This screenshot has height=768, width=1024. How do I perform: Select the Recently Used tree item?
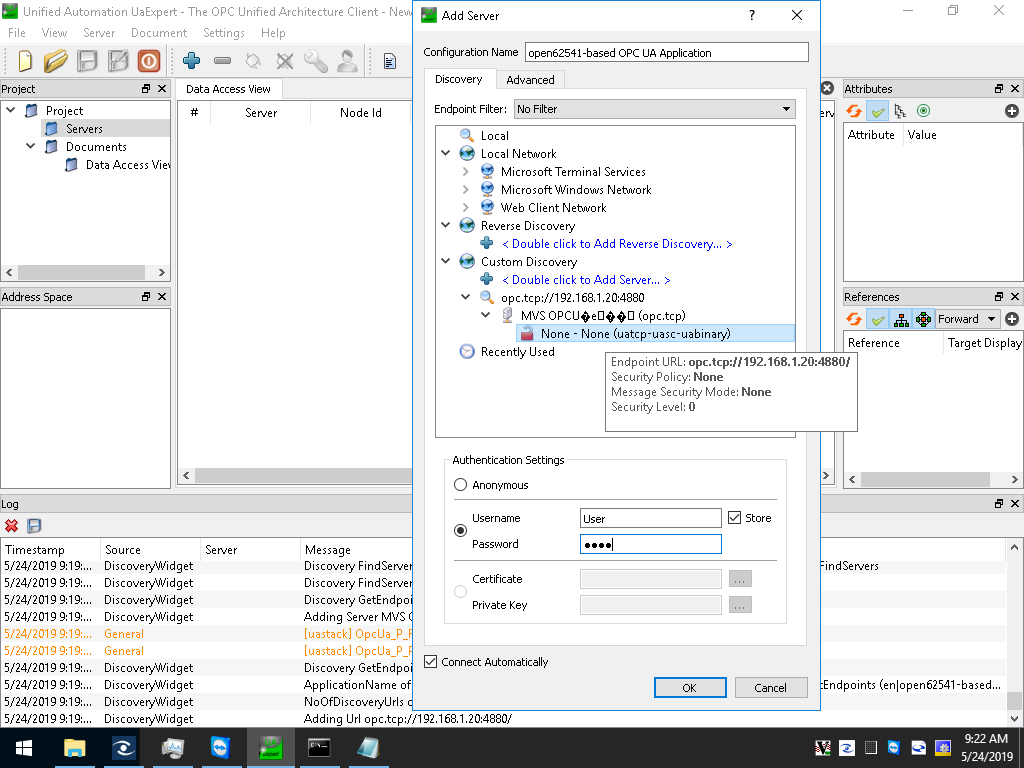pyautogui.click(x=517, y=351)
